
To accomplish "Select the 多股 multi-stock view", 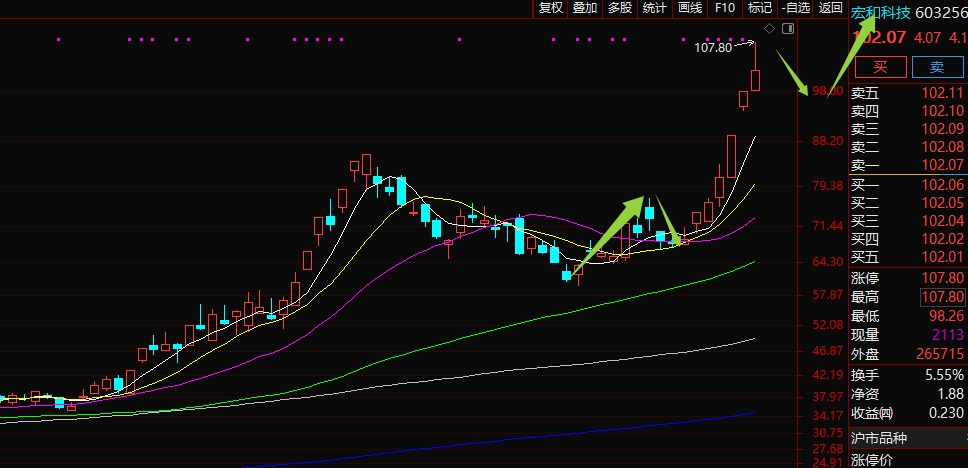I will pyautogui.click(x=620, y=8).
